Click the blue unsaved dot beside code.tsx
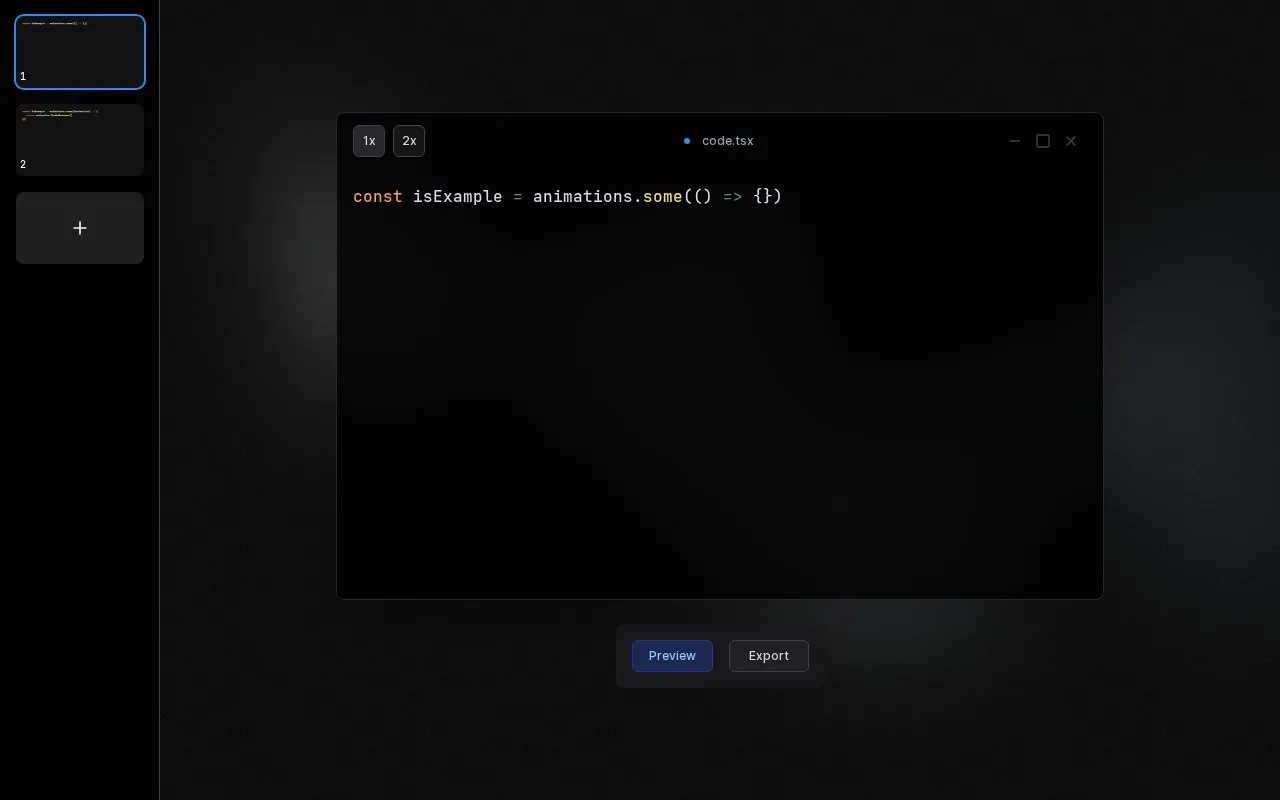The height and width of the screenshot is (800, 1280). pyautogui.click(x=687, y=141)
